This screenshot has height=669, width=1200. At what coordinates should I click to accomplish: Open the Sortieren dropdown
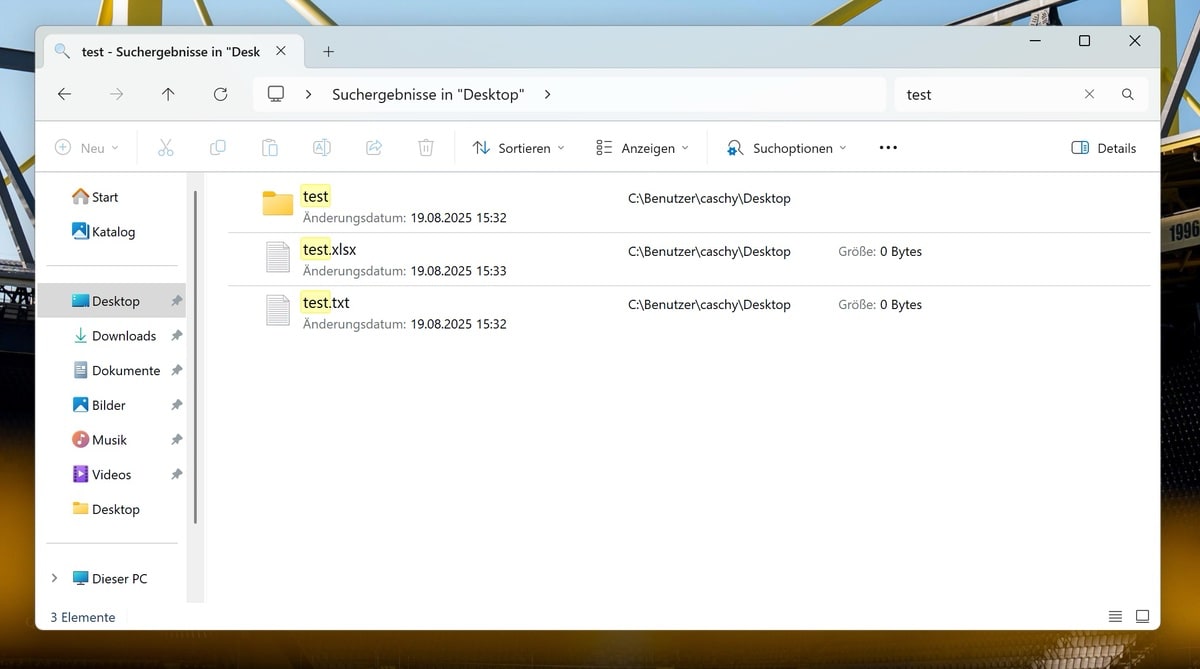[518, 148]
